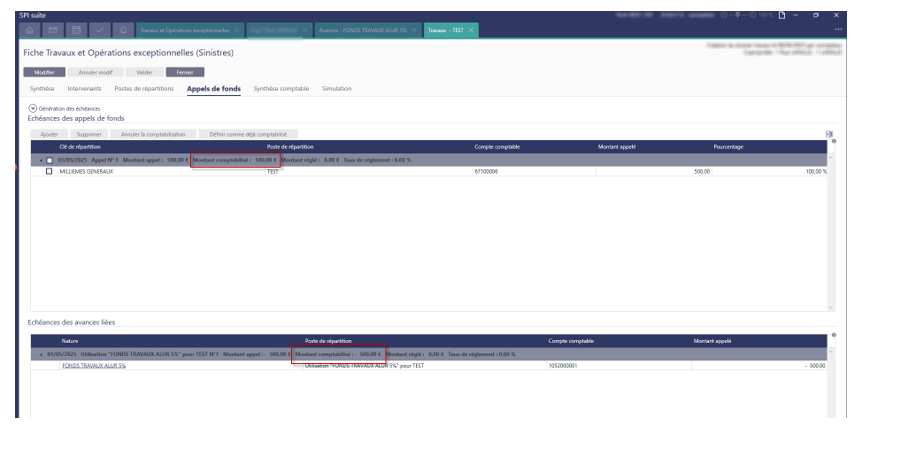Open the calendar icon
The height and width of the screenshot is (456, 912).
pyautogui.click(x=76, y=30)
